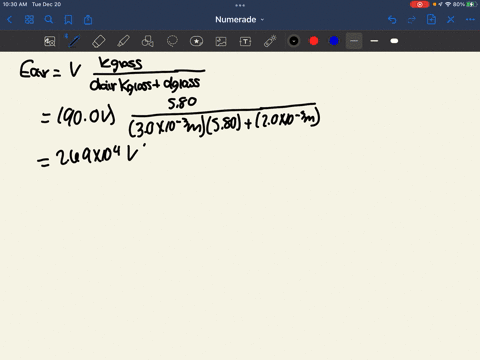Viewport: 480px width, 360px height.
Task: Redo the last action
Action: (x=412, y=20)
